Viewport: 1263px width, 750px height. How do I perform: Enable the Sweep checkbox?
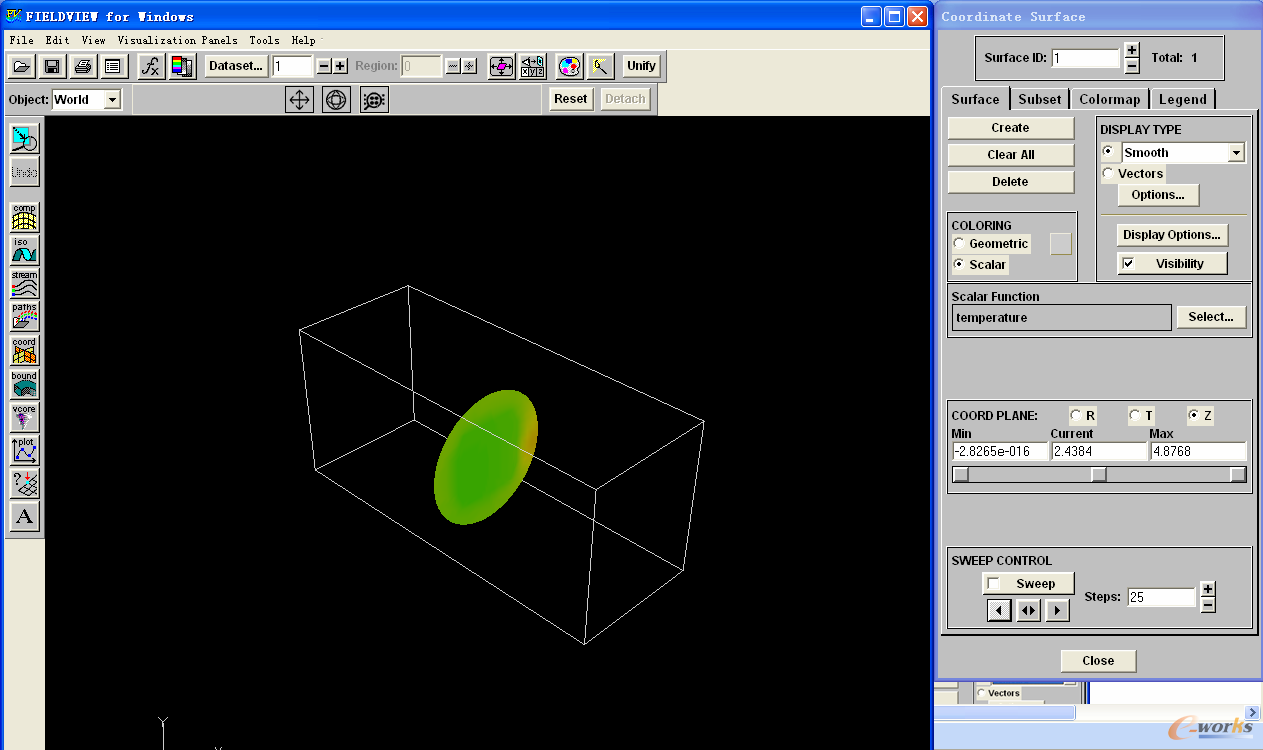click(993, 584)
